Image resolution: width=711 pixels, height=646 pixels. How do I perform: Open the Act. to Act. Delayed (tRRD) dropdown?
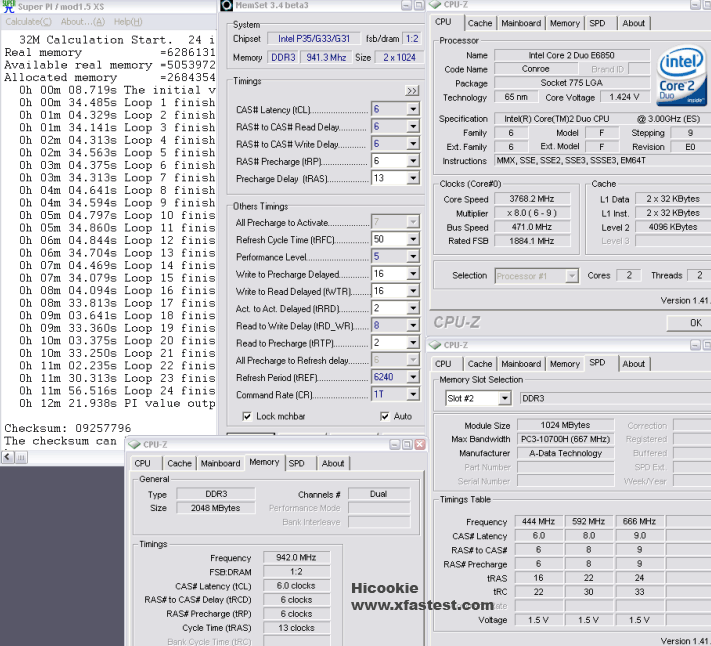click(x=413, y=308)
